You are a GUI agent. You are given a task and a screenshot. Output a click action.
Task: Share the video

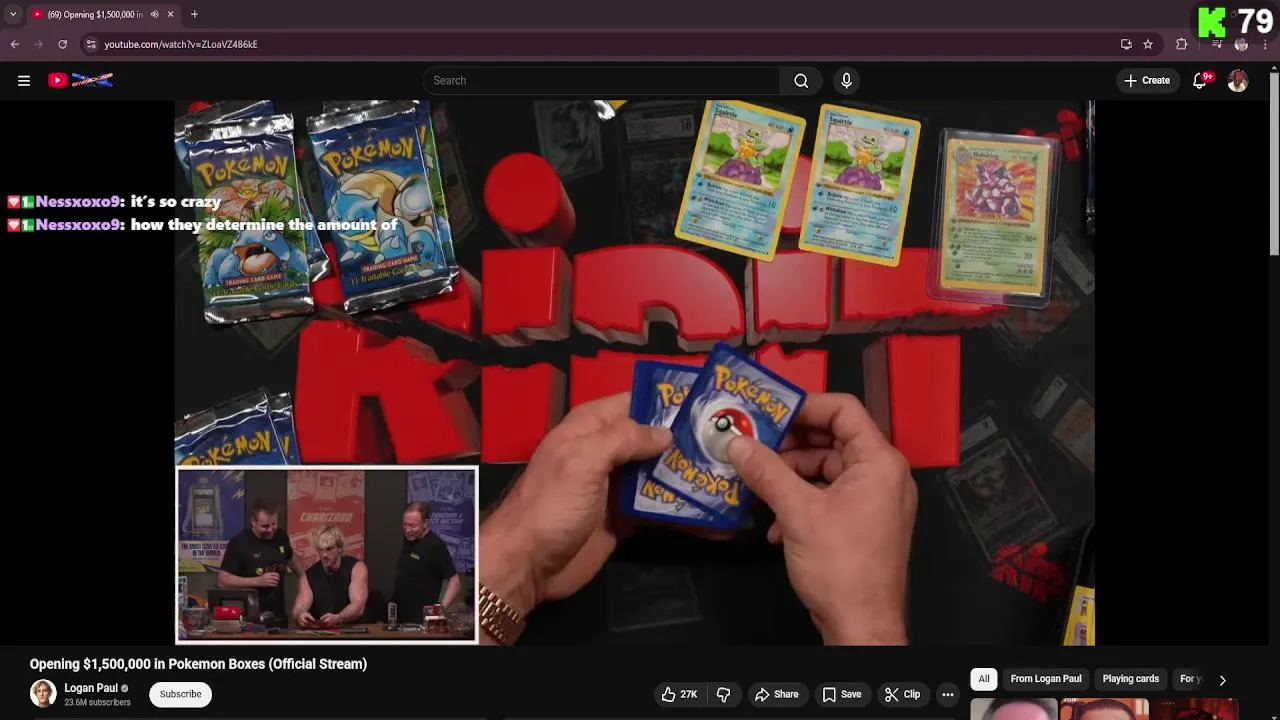tap(777, 694)
